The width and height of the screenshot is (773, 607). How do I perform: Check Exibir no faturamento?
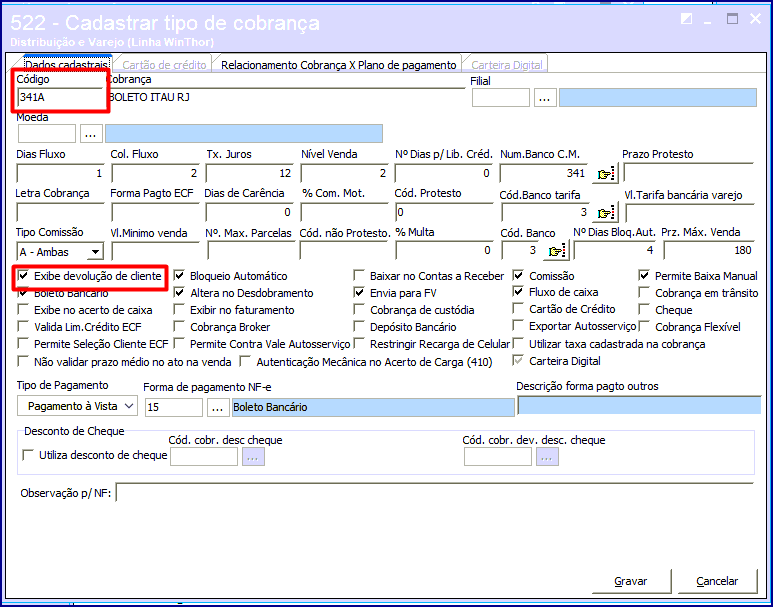[x=179, y=310]
